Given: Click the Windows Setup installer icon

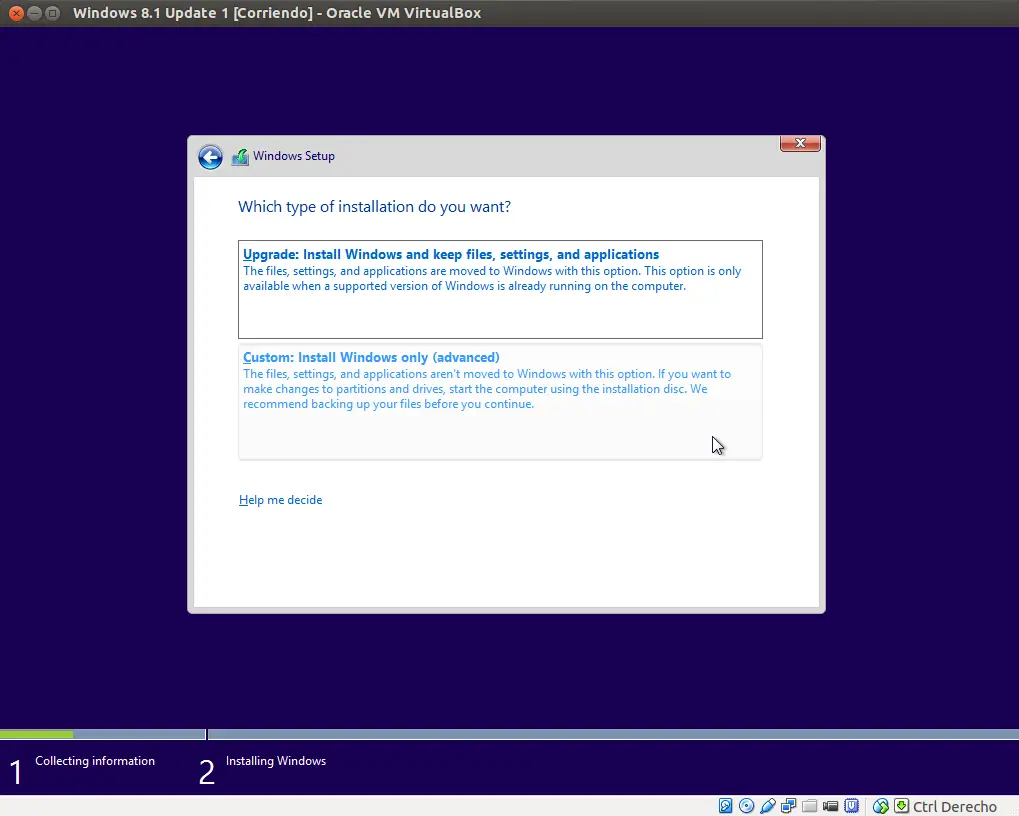Looking at the screenshot, I should click(240, 157).
